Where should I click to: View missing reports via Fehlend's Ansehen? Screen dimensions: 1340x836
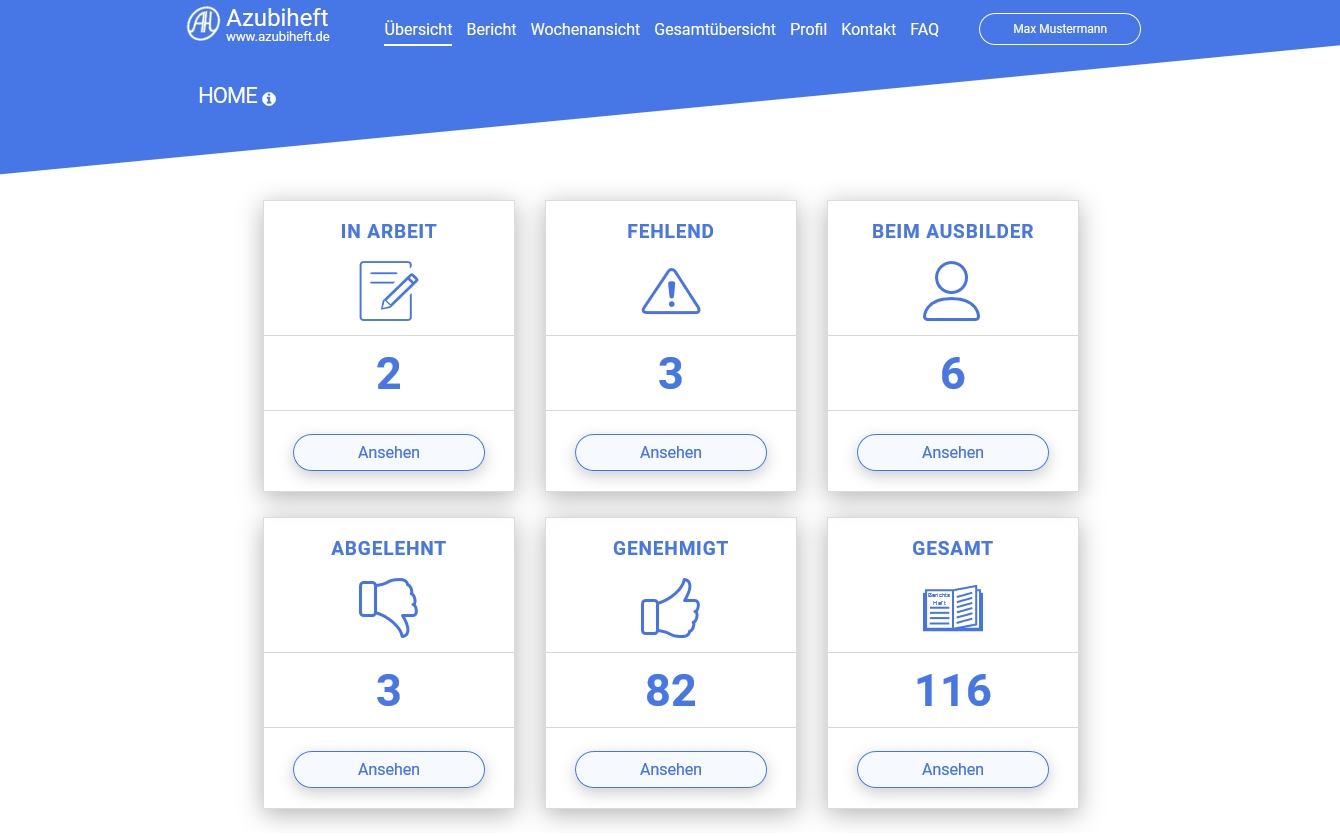(x=670, y=452)
